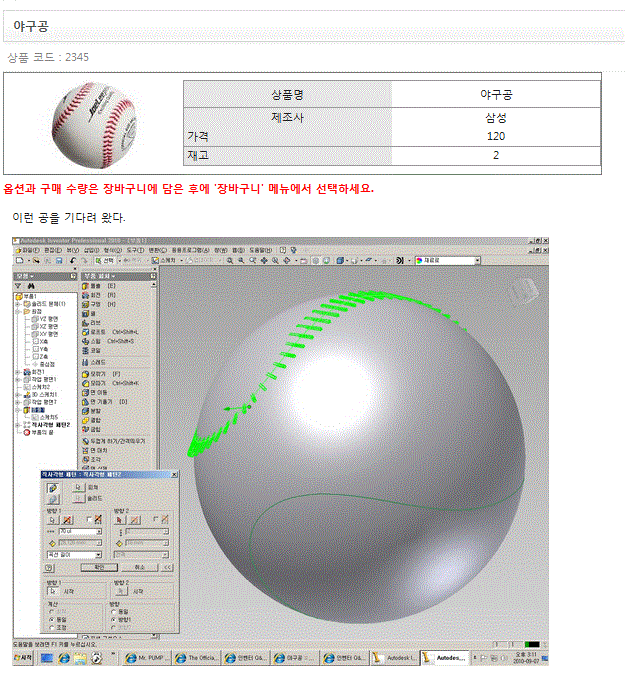Select the Coil (코일) feature tool
625x684 pixels.
coord(91,350)
